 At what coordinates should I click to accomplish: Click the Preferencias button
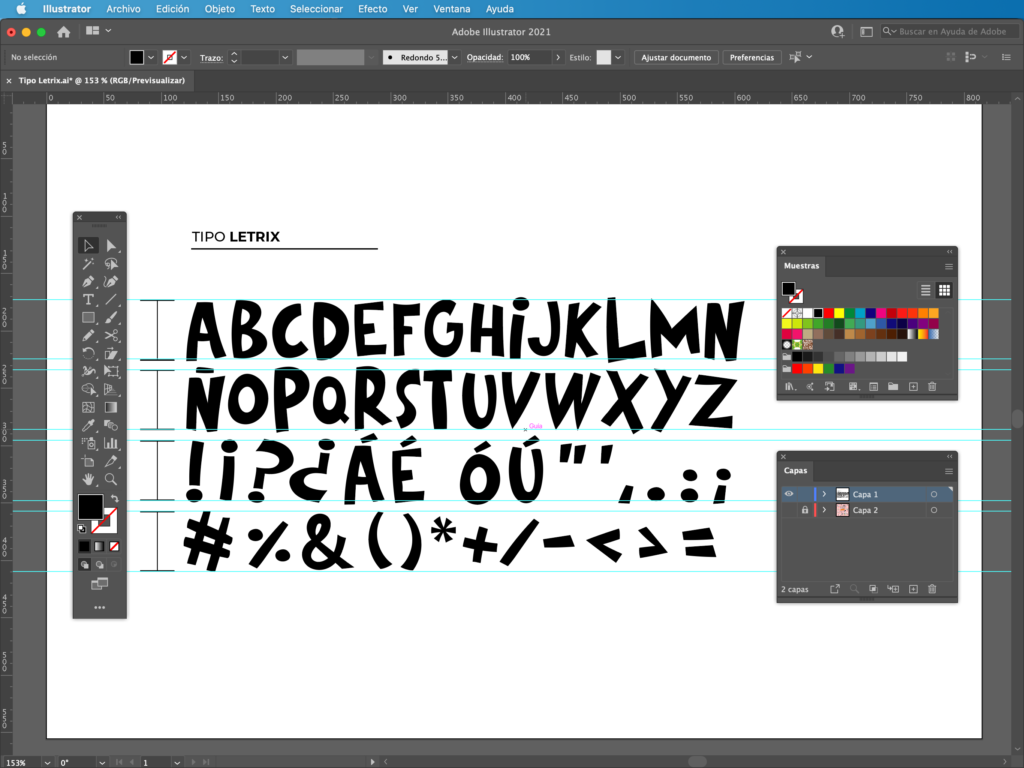pos(752,58)
